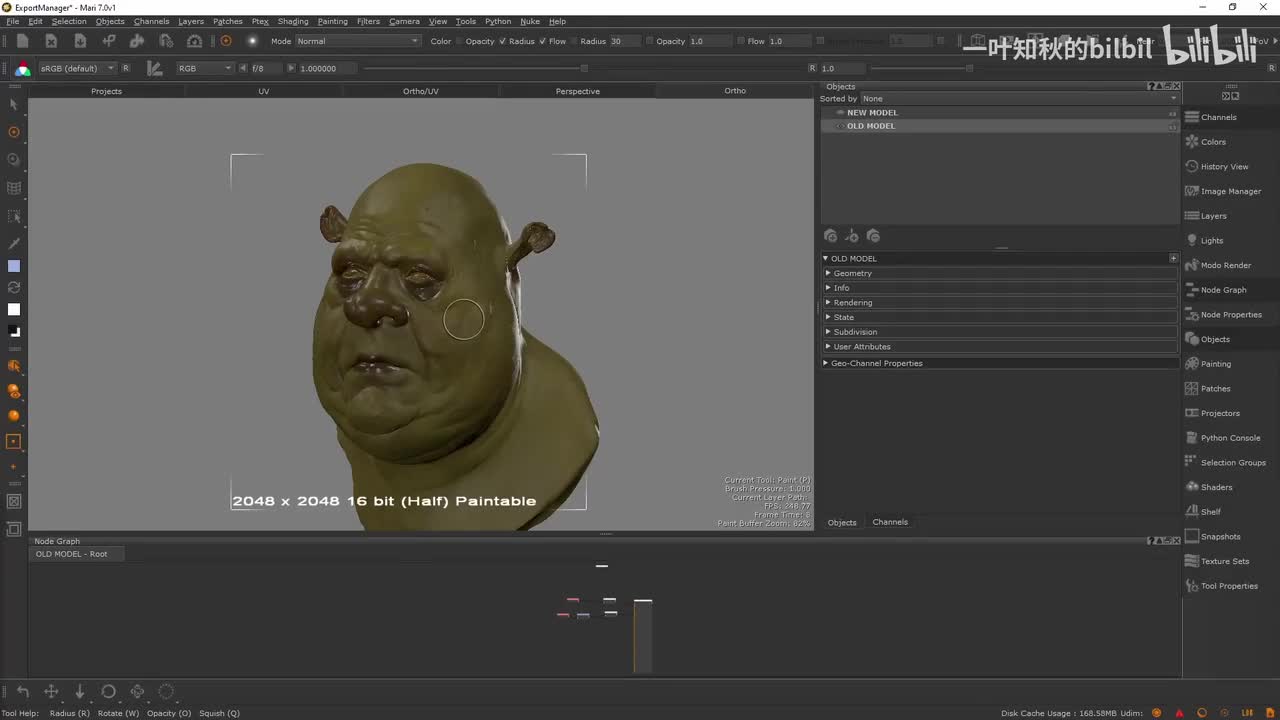Screen dimensions: 1280x720
Task: Uncheck the Radius pressure checkbox
Action: tap(502, 41)
